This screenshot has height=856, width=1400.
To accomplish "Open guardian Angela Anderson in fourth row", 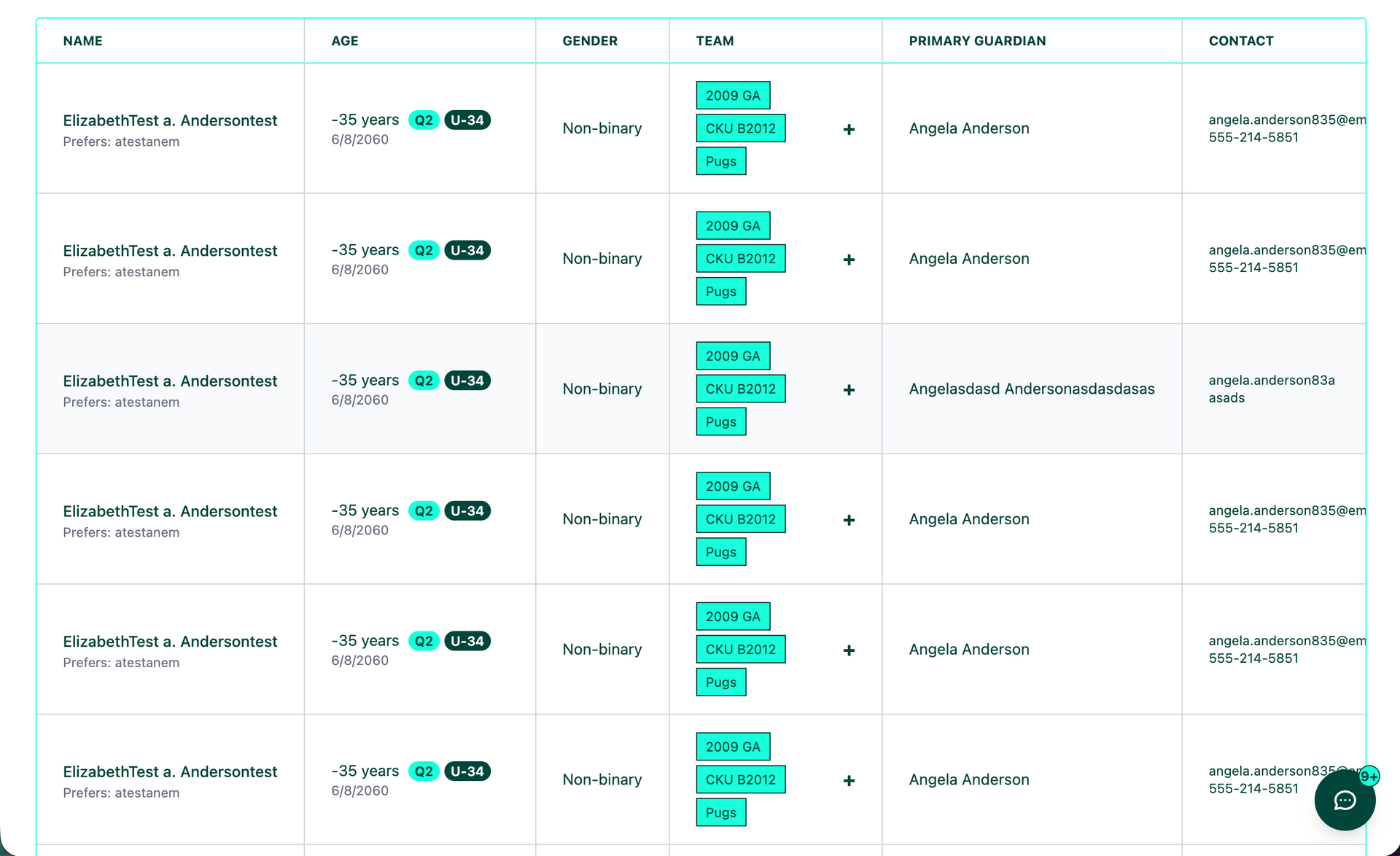I will [x=969, y=519].
